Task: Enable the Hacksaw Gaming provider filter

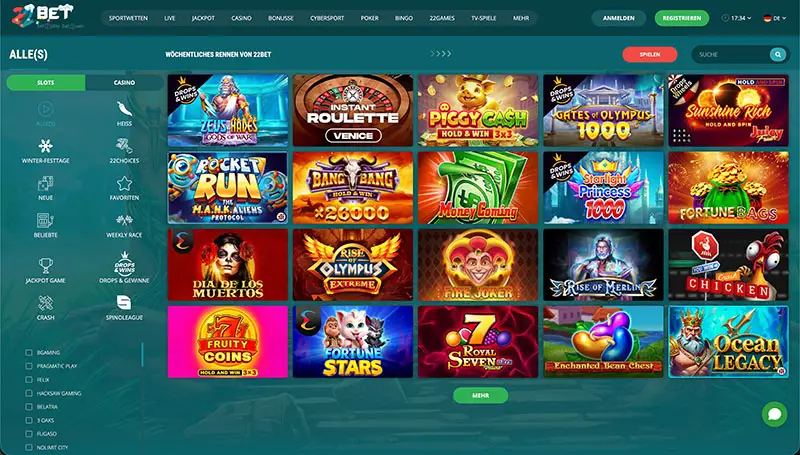Action: point(29,393)
